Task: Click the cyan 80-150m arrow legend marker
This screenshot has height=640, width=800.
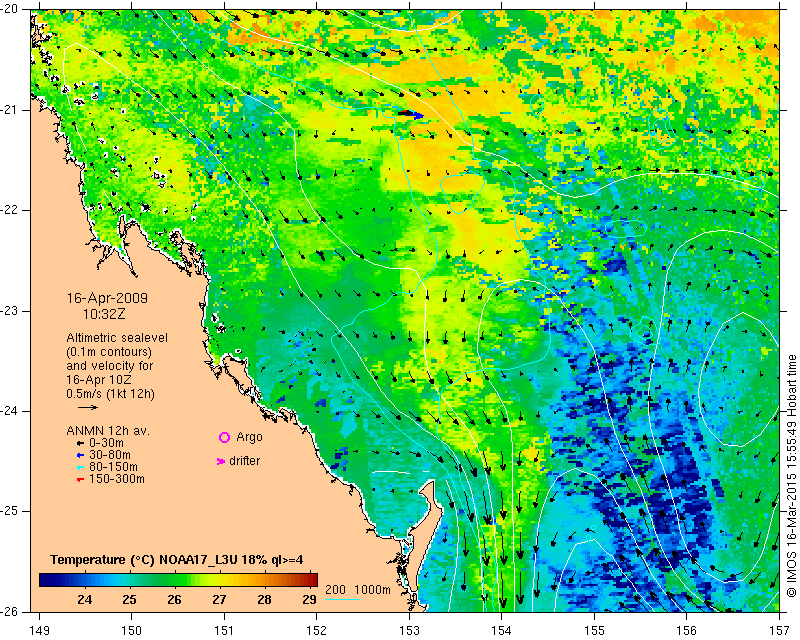Action: pos(80,467)
